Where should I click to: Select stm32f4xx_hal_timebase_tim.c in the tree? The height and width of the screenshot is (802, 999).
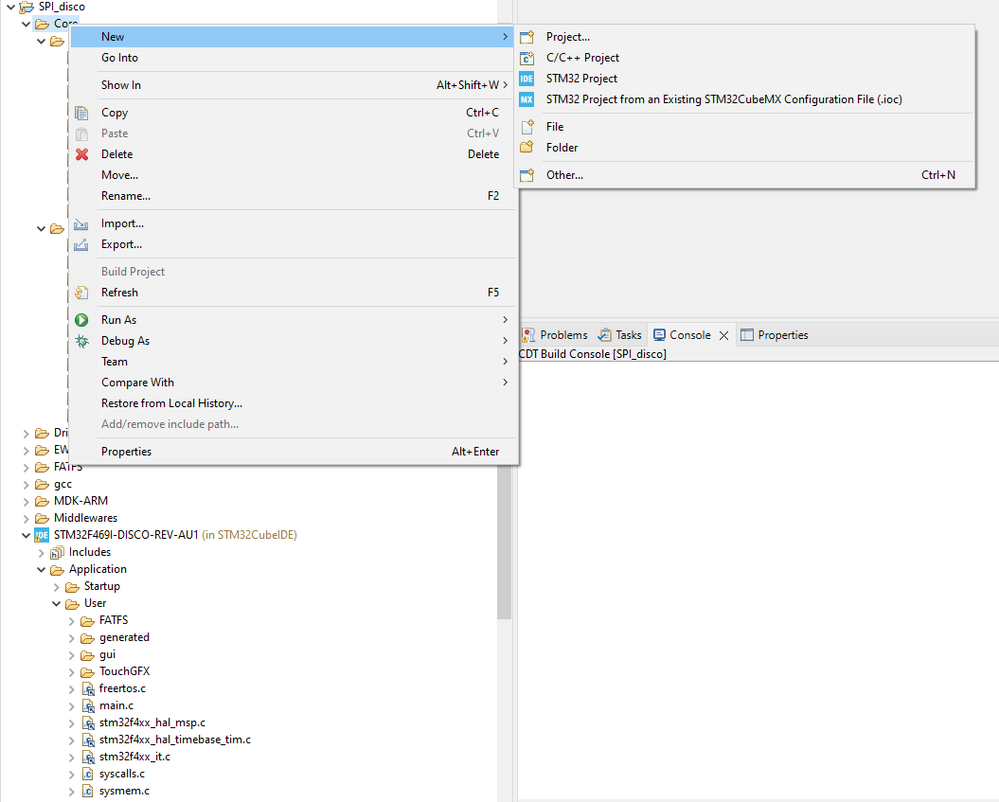pos(175,740)
